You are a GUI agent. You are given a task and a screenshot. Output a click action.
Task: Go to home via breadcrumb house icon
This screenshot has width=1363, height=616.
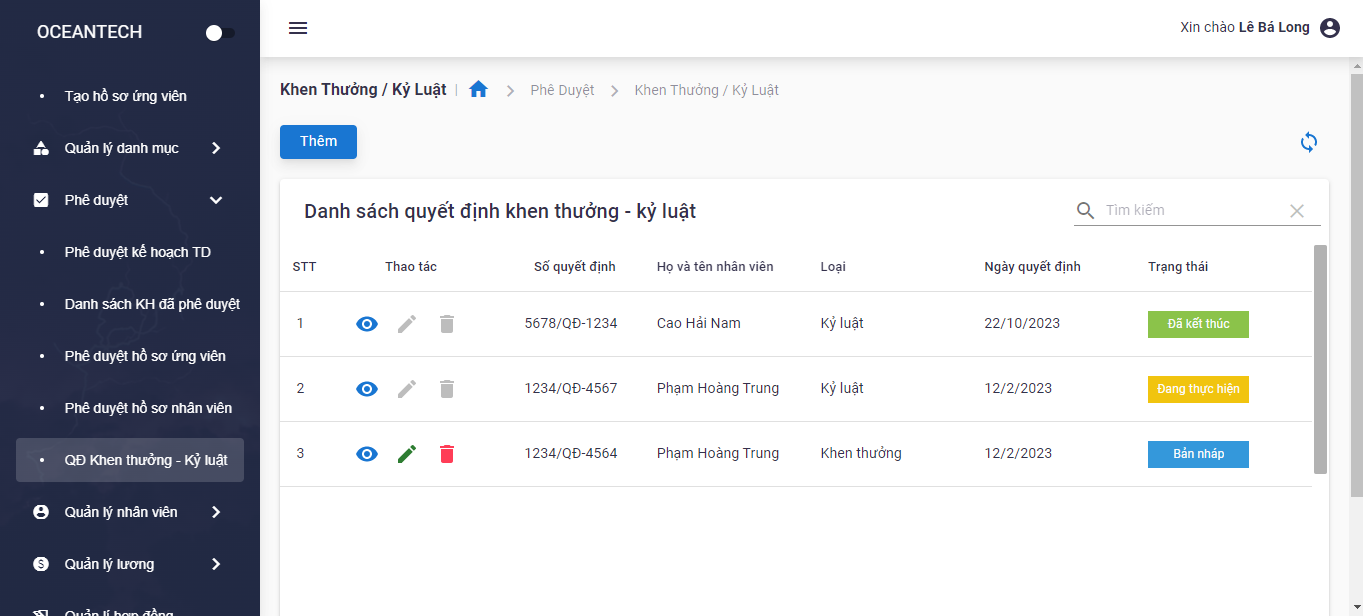478,89
